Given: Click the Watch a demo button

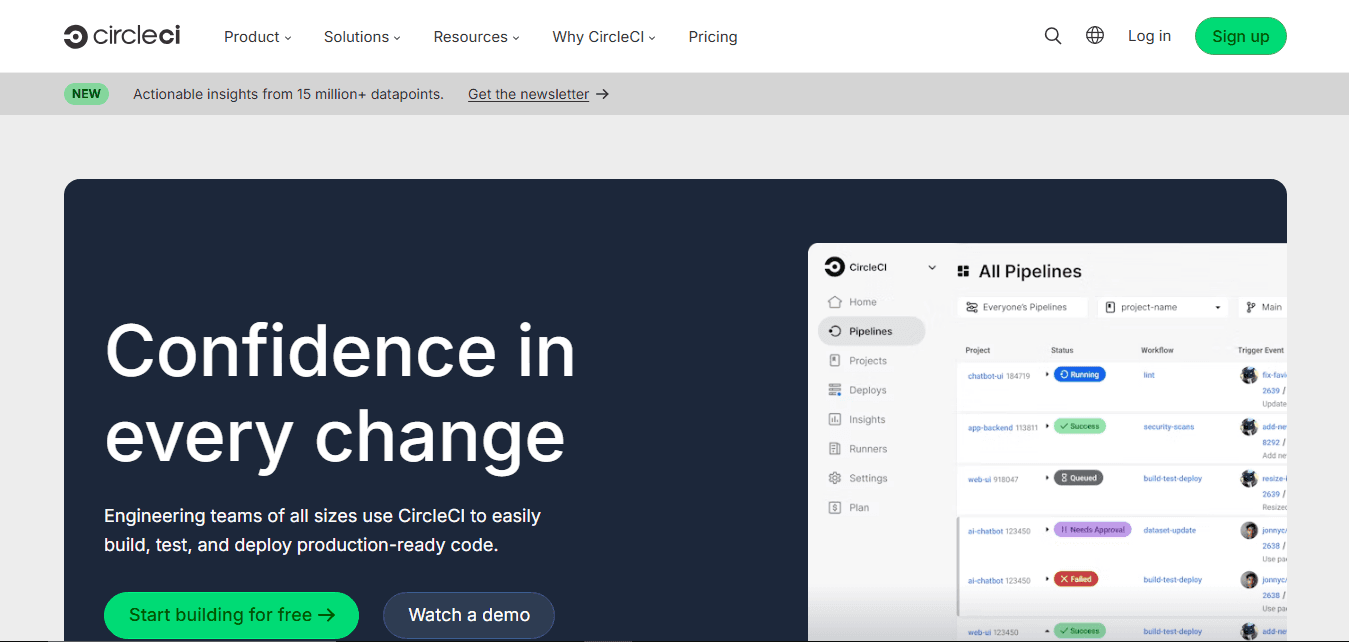Looking at the screenshot, I should tap(469, 615).
